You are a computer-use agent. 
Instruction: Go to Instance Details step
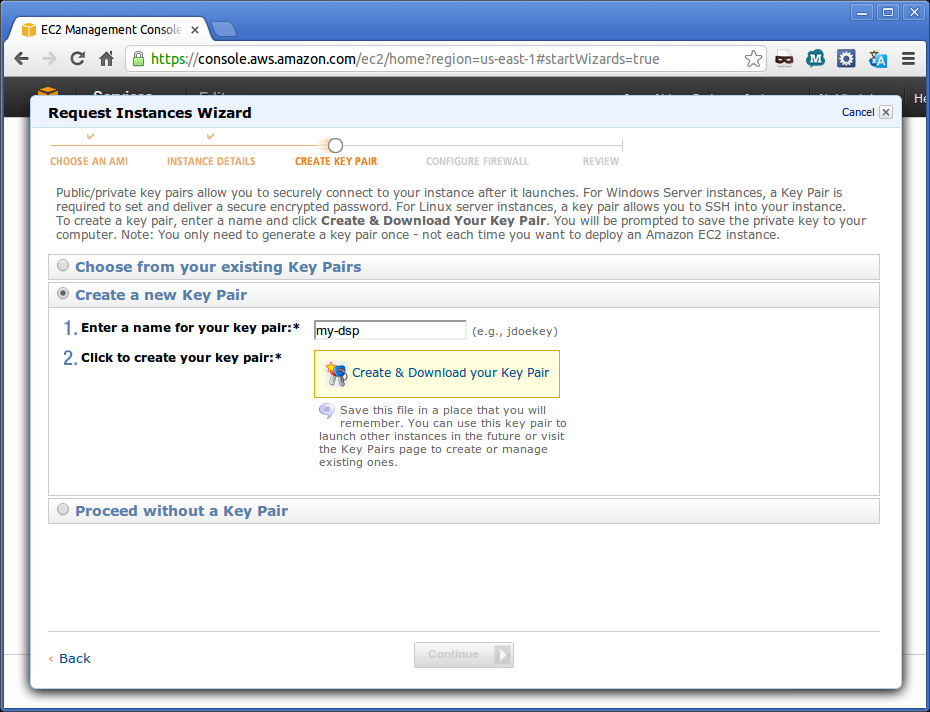(211, 161)
